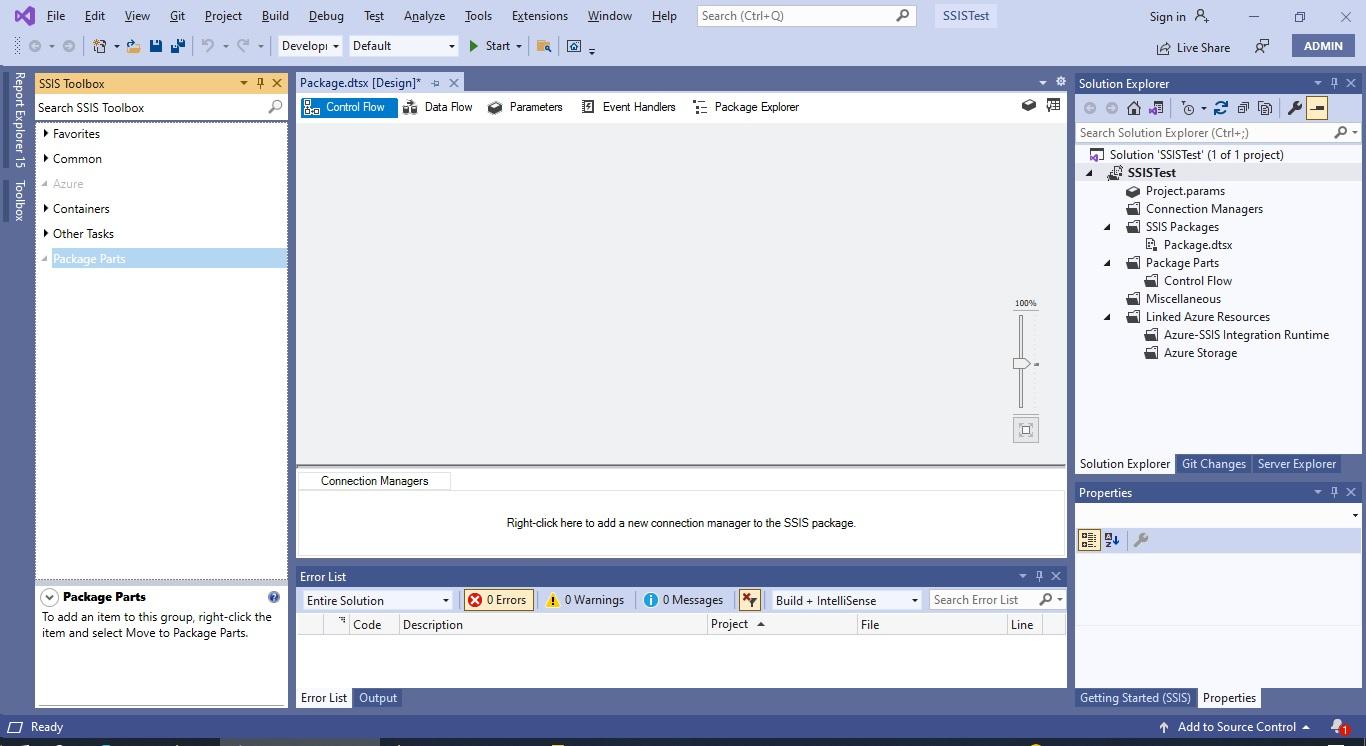
Task: Click the Find in Files toolbar icon
Action: click(543, 46)
